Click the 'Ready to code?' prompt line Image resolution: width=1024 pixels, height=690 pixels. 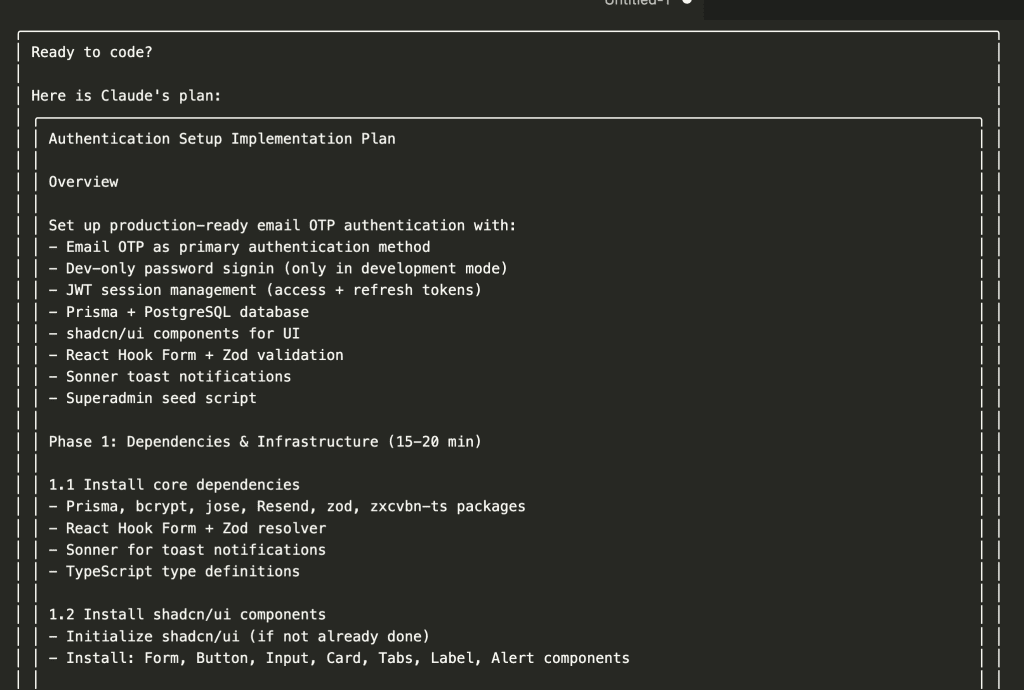pyautogui.click(x=92, y=52)
